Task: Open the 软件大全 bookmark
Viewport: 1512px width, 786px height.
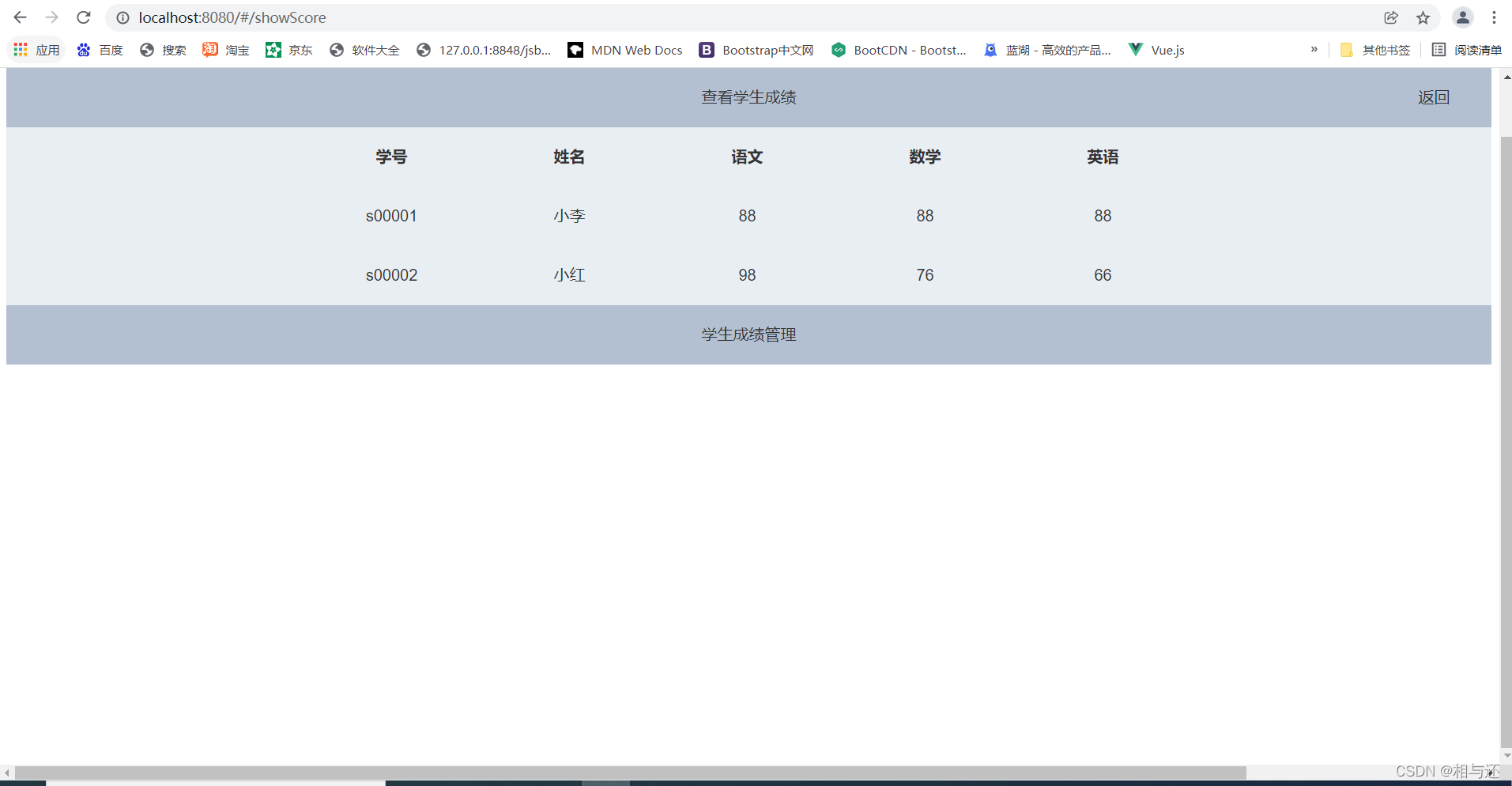Action: tap(364, 50)
